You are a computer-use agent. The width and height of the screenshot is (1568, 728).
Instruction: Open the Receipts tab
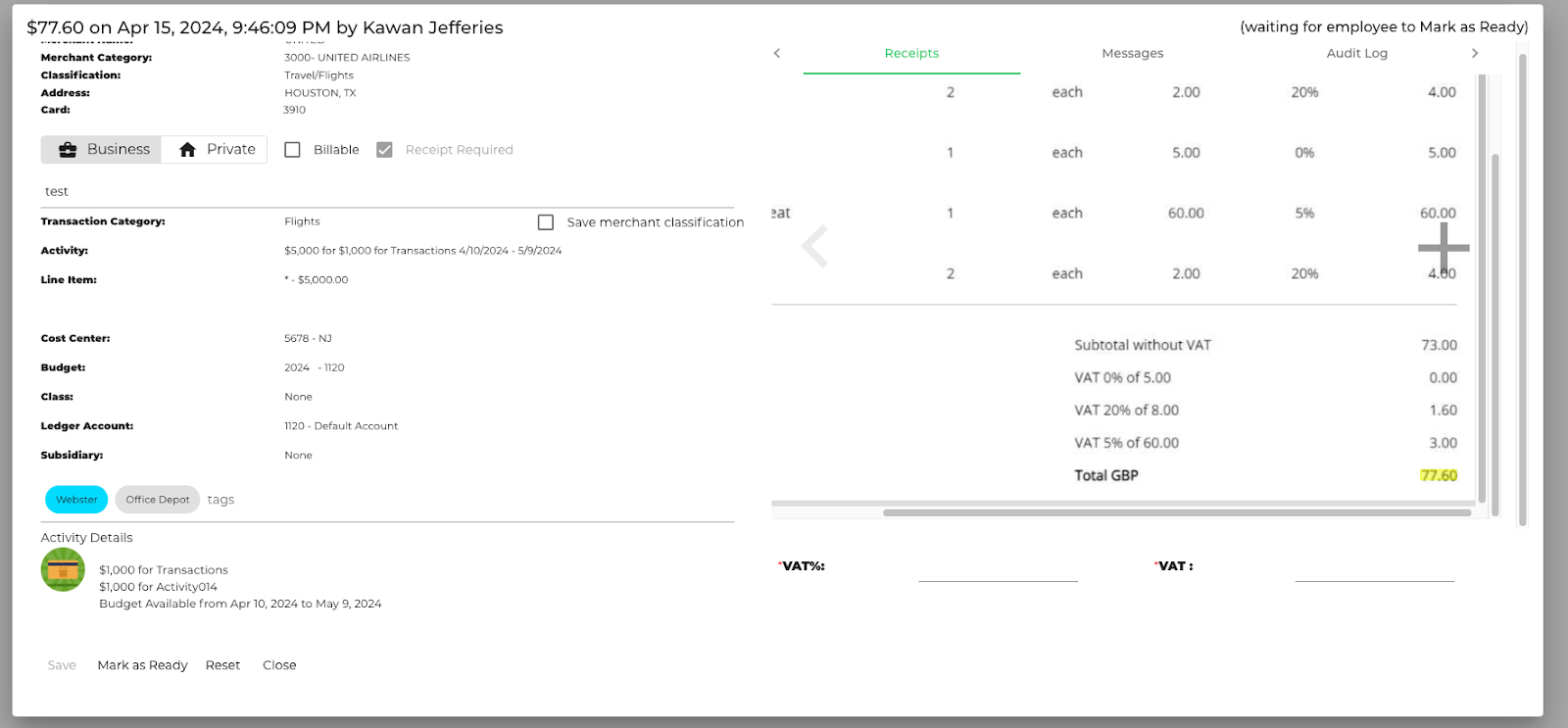click(911, 54)
